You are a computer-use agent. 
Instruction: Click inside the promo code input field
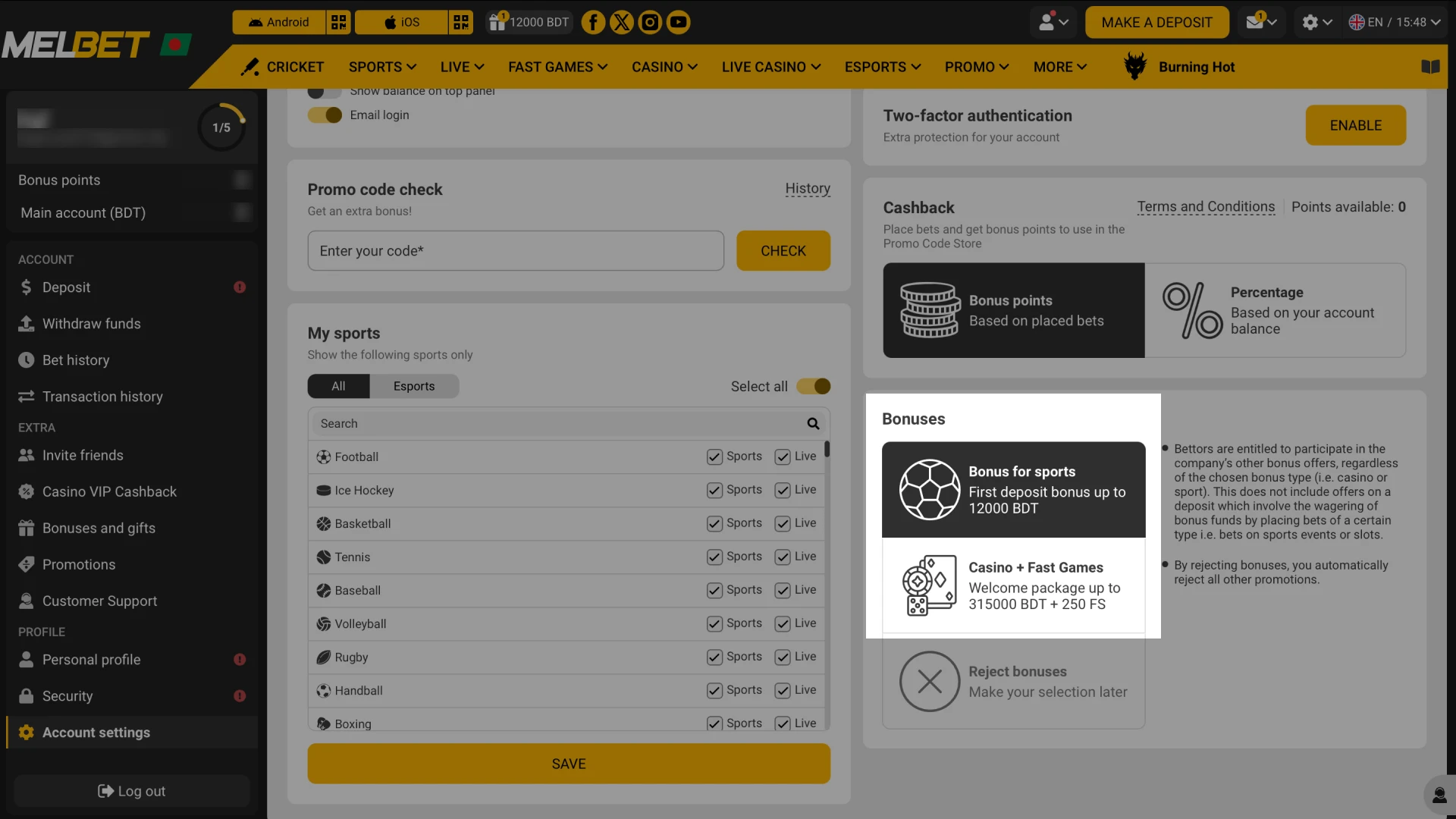tap(516, 250)
